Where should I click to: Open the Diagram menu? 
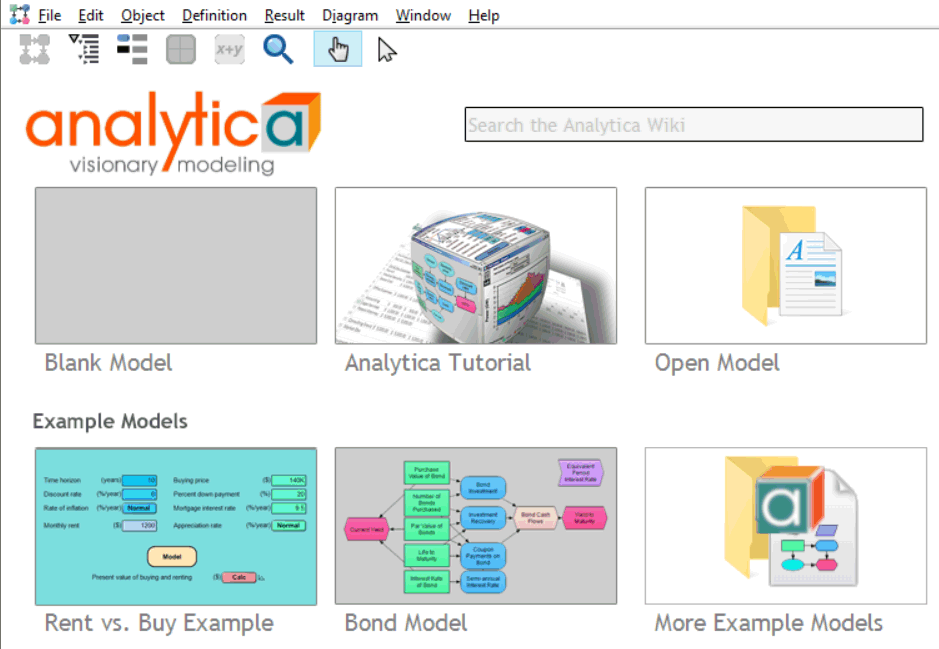click(350, 16)
